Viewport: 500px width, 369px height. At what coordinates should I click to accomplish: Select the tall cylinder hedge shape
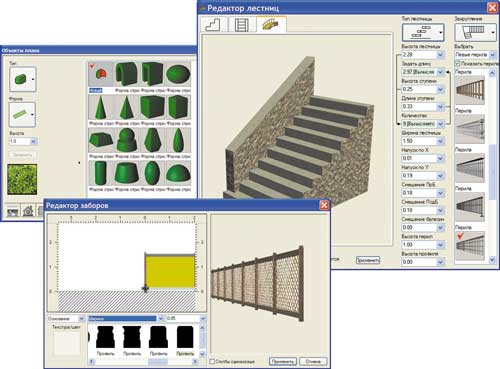pyautogui.click(x=101, y=173)
